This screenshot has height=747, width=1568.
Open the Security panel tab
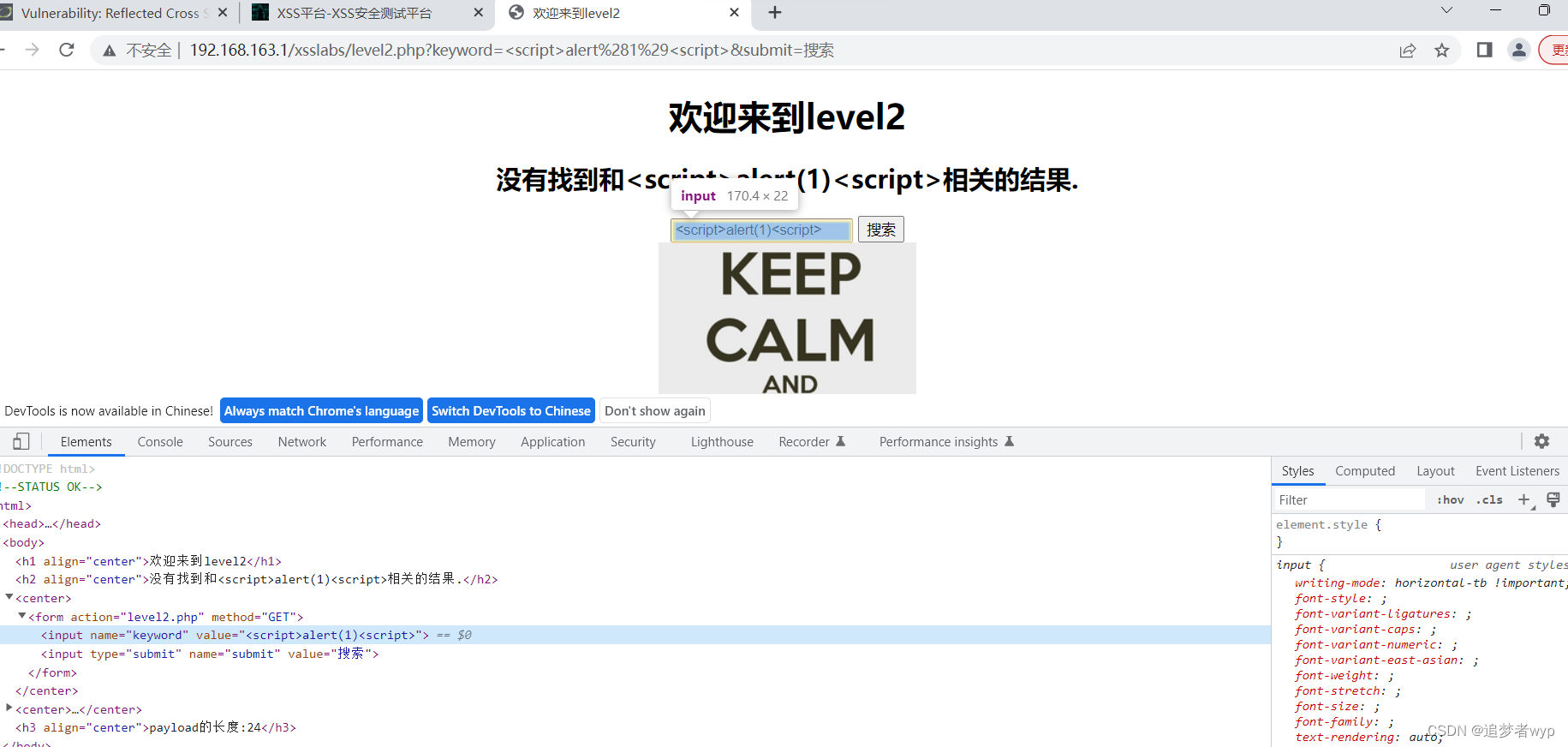point(633,442)
